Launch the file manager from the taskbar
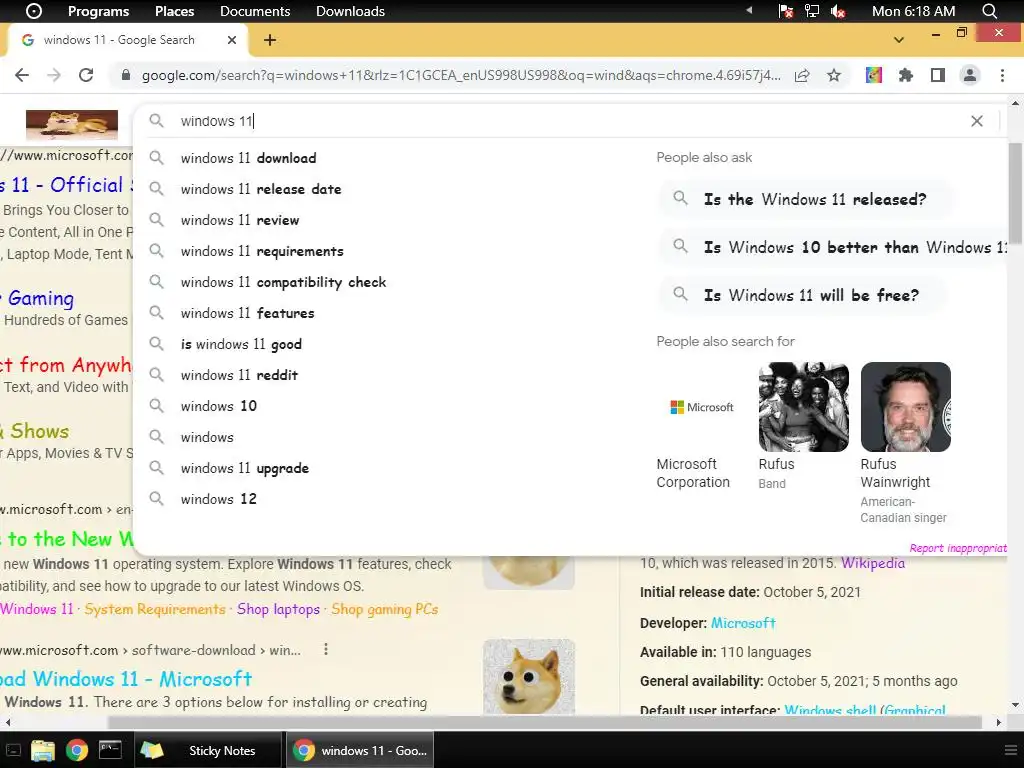This screenshot has width=1024, height=768. tap(43, 750)
